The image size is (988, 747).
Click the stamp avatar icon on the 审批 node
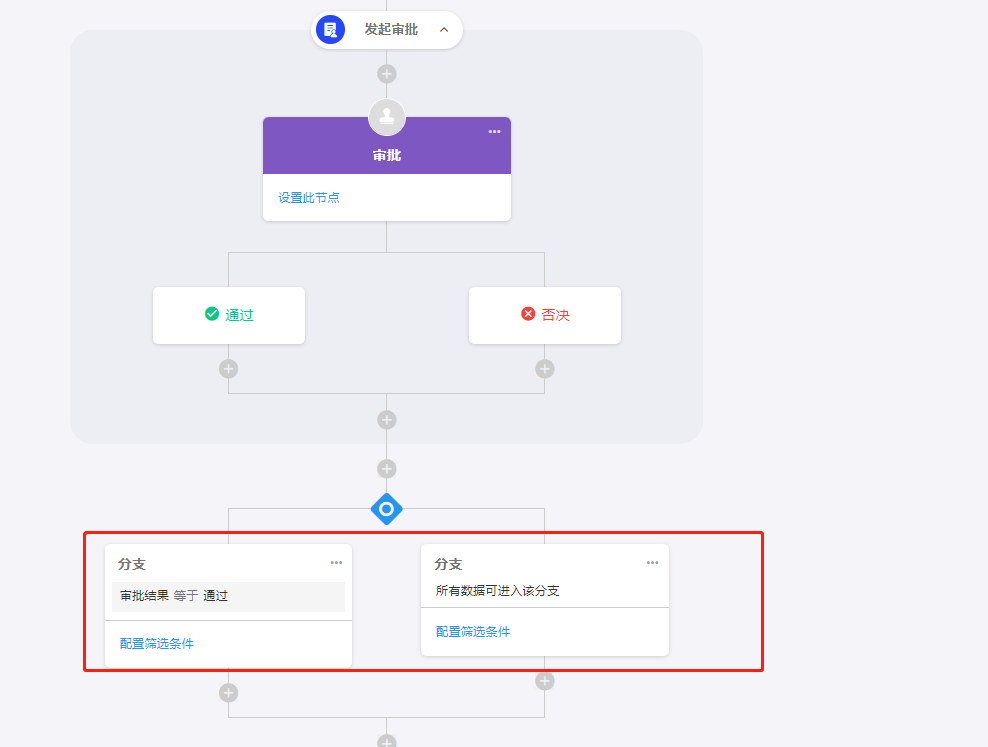pyautogui.click(x=387, y=117)
